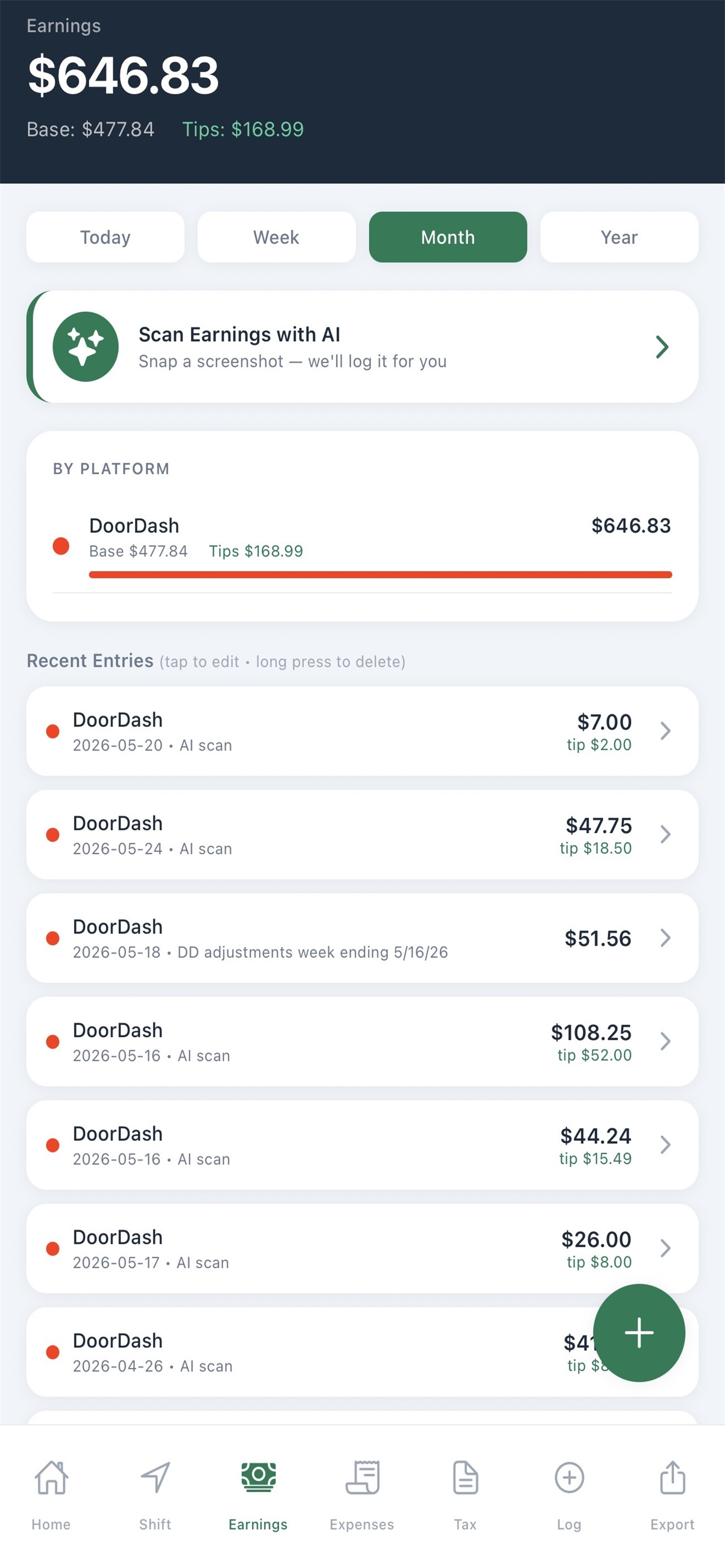The width and height of the screenshot is (725, 1568).
Task: Tap the Earnings cash icon
Action: click(258, 1477)
